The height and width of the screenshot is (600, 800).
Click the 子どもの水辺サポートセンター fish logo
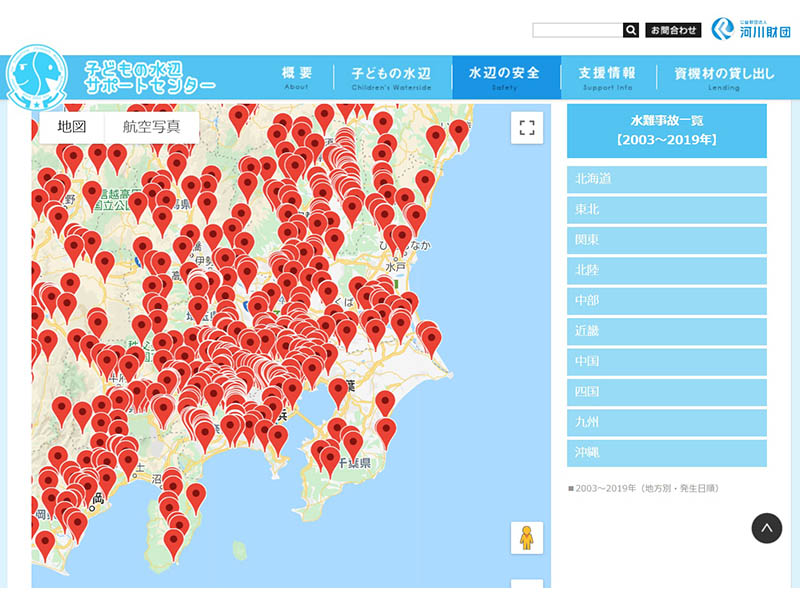(37, 80)
